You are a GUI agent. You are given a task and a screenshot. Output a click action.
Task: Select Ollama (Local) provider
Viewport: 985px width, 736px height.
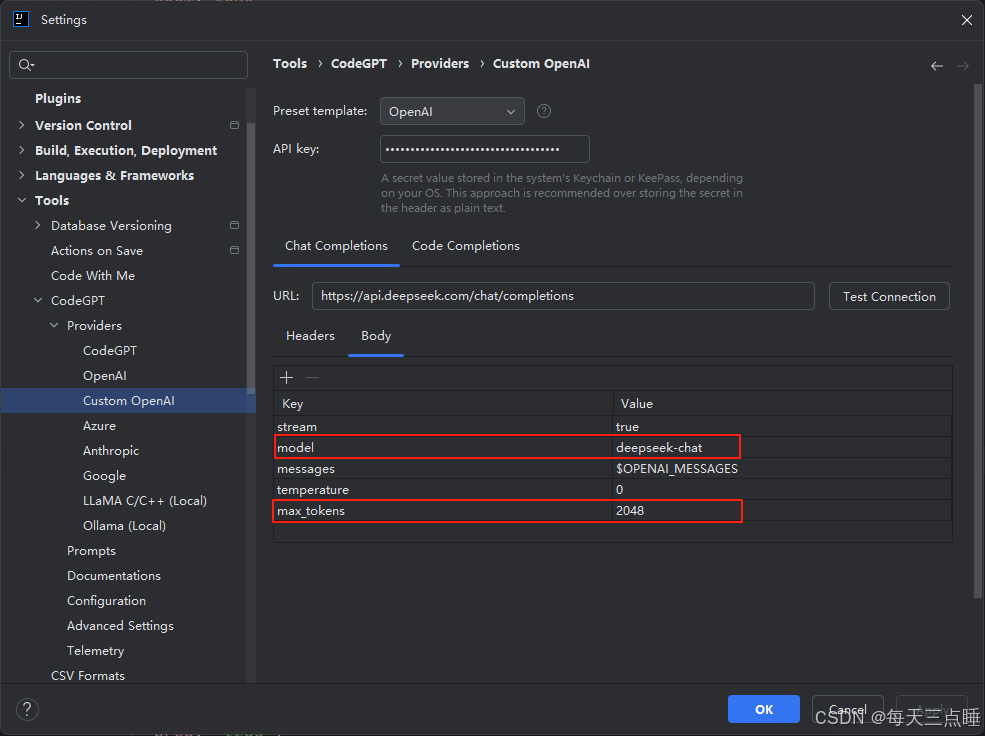124,526
